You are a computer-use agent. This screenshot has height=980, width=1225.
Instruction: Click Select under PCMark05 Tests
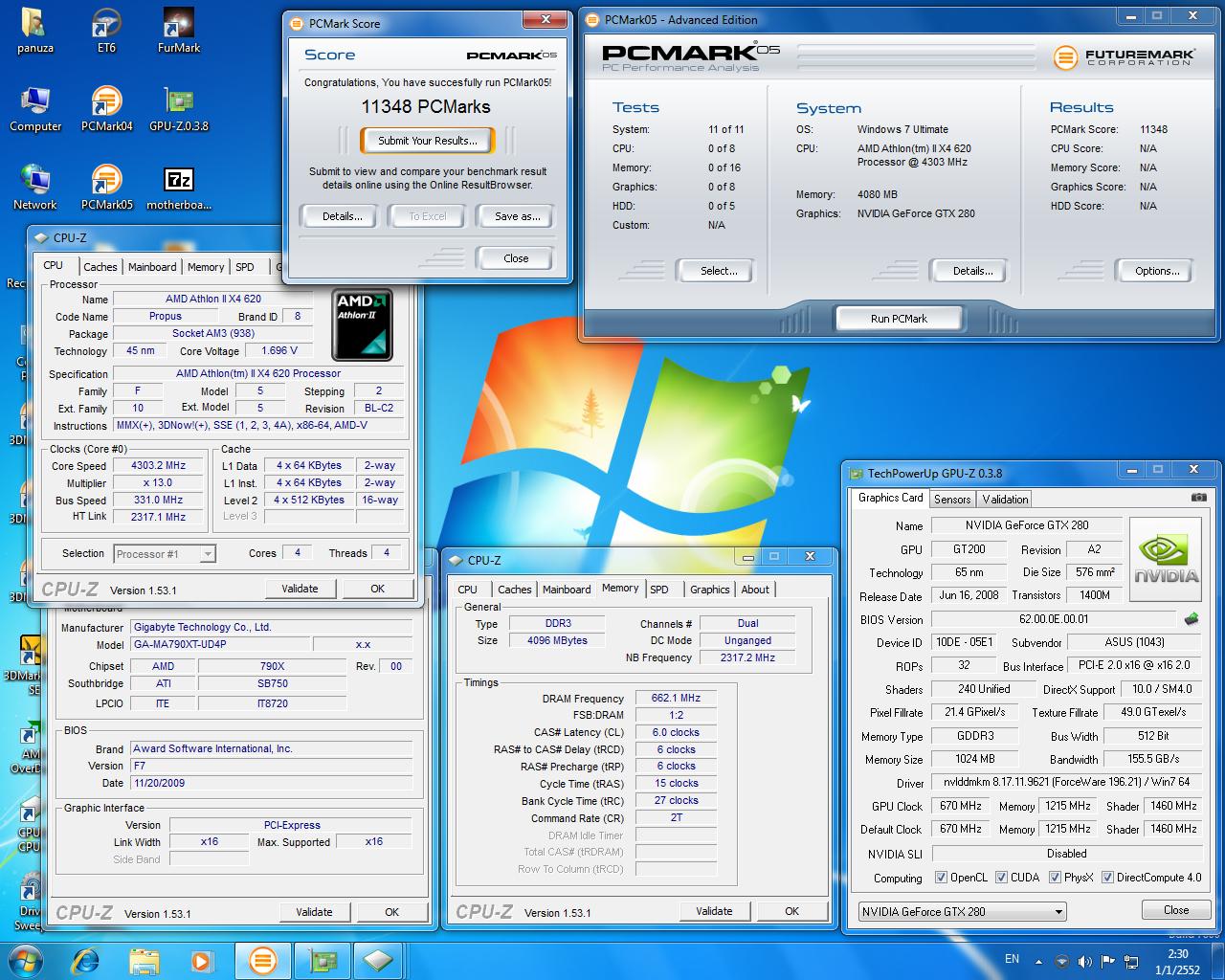(x=719, y=271)
